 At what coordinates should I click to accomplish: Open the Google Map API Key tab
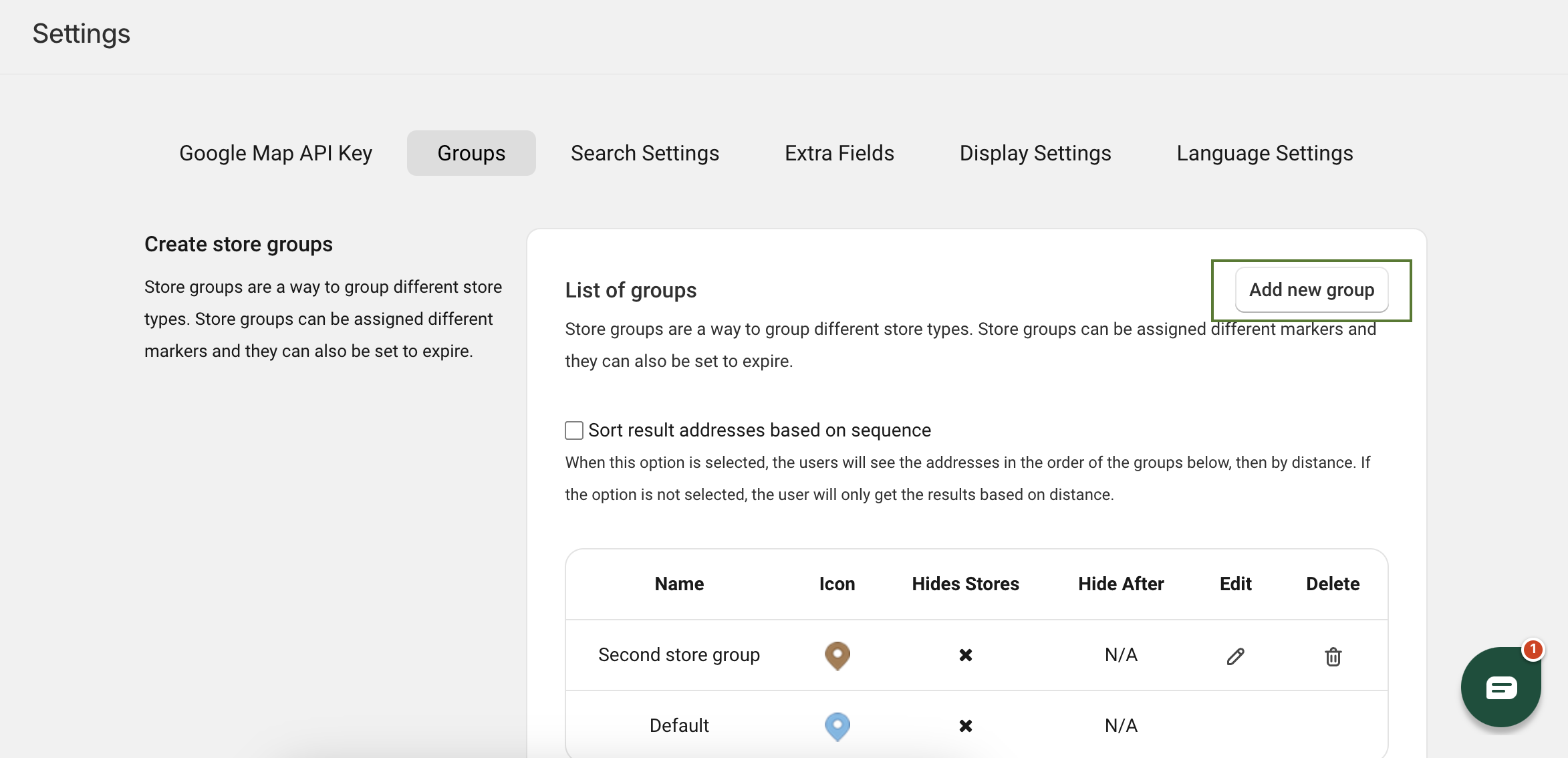[x=275, y=153]
